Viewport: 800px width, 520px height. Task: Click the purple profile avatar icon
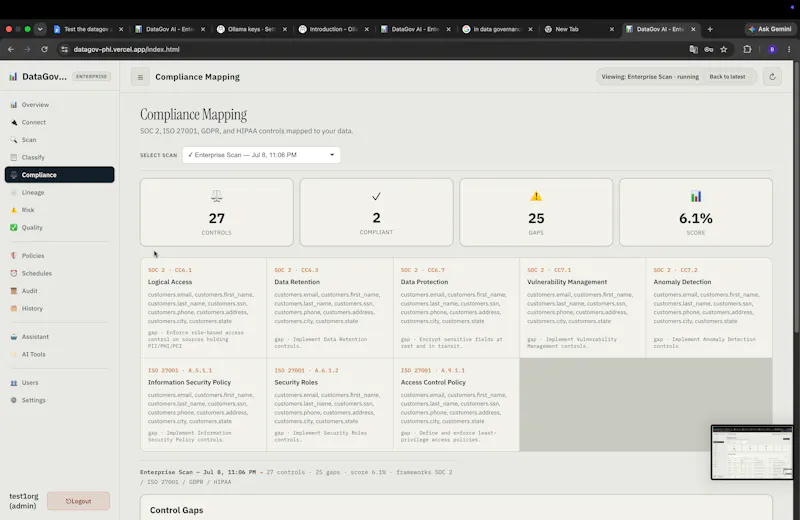[x=772, y=49]
